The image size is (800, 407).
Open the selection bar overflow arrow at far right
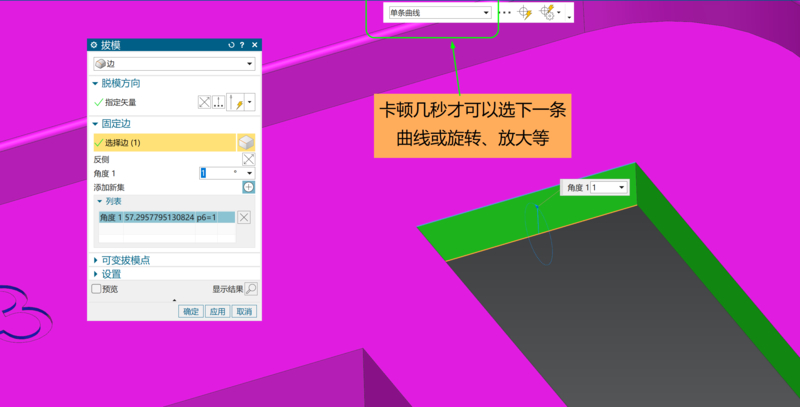tap(569, 17)
